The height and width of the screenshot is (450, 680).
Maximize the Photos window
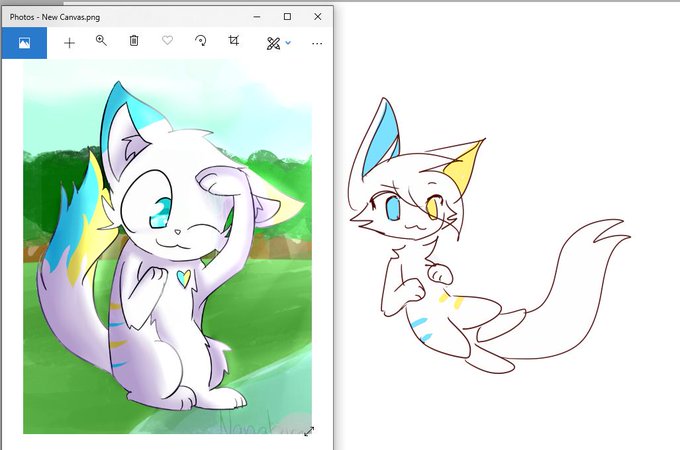[287, 16]
